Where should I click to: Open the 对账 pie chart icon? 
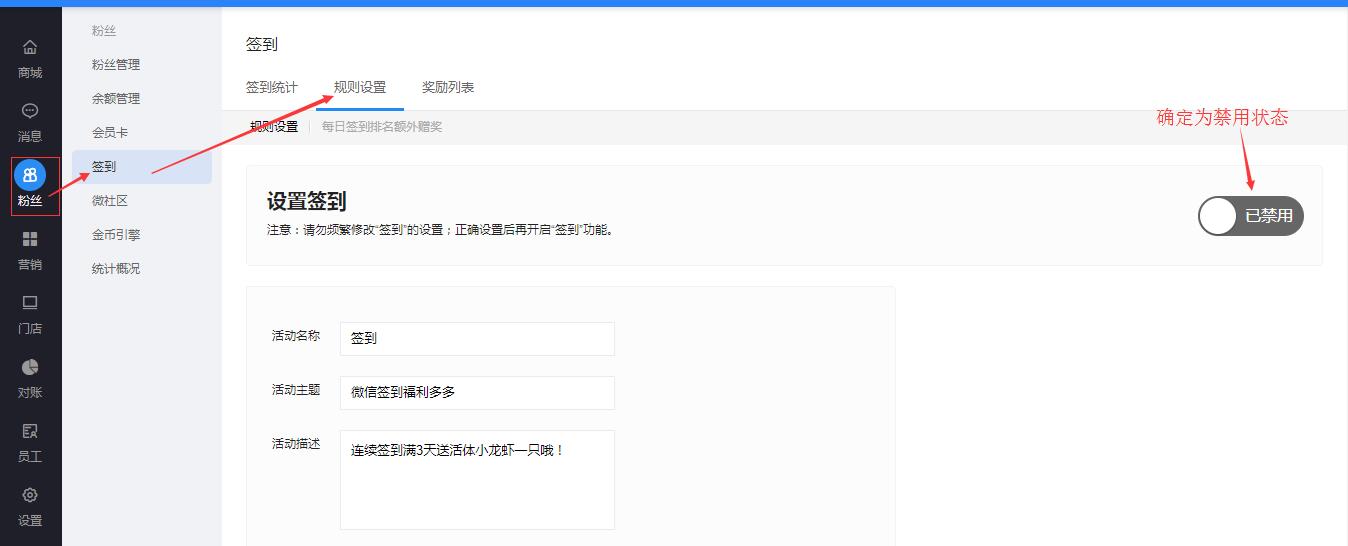pyautogui.click(x=30, y=367)
